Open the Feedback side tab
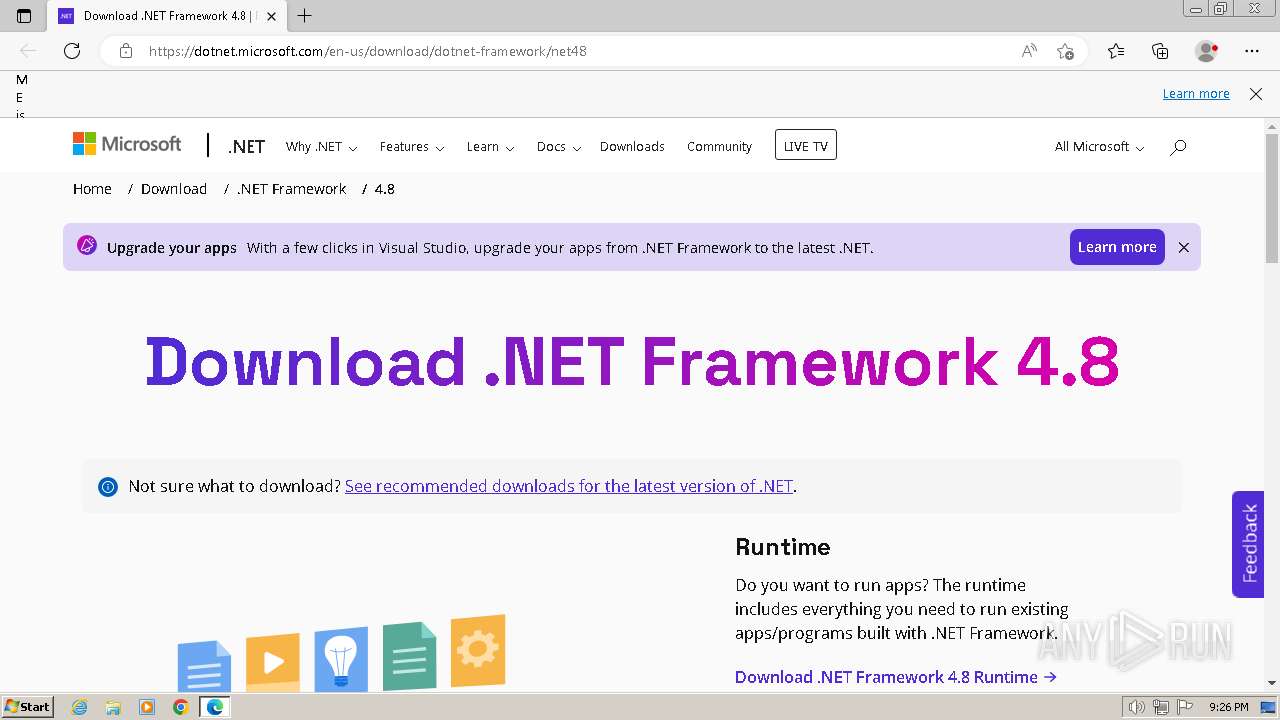 [x=1248, y=544]
